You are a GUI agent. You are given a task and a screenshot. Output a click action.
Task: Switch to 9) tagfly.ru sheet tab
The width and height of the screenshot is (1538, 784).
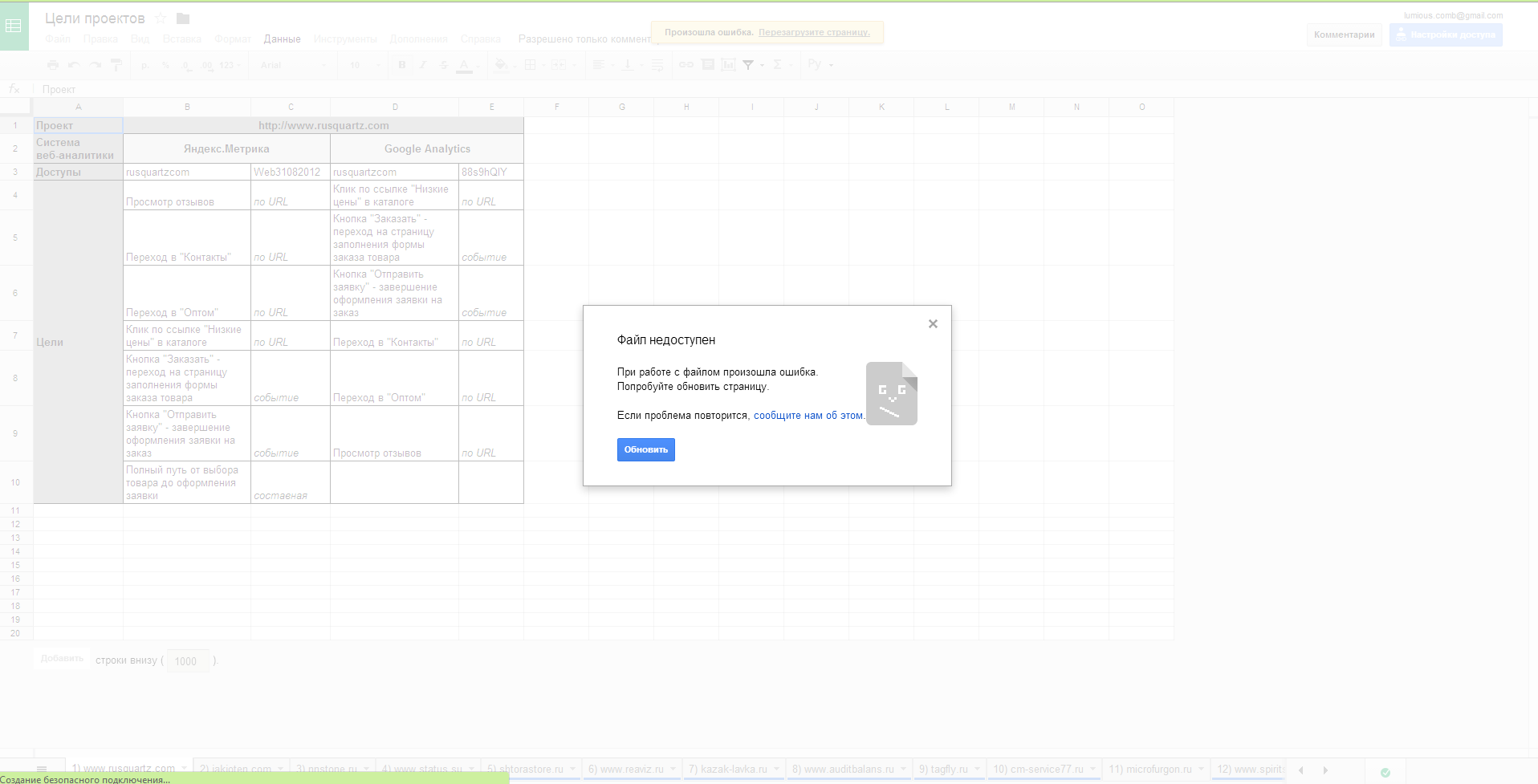pos(949,769)
